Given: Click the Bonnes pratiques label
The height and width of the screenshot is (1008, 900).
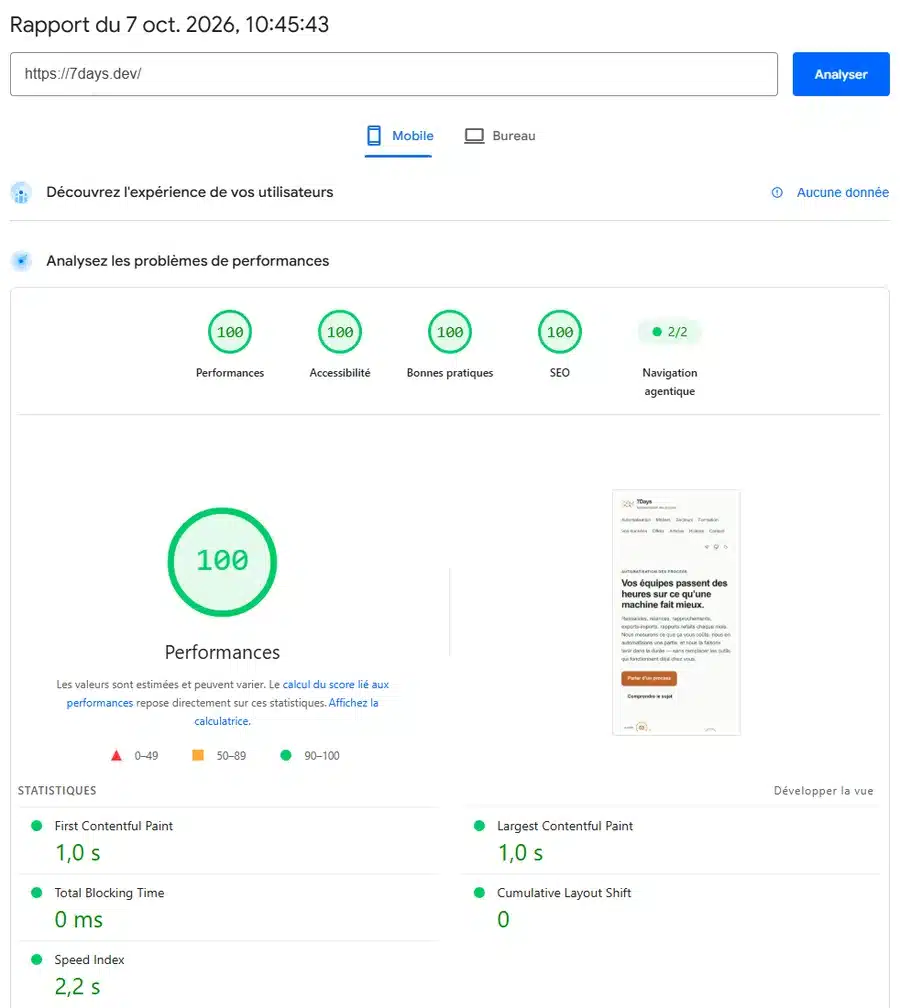Looking at the screenshot, I should coord(450,373).
